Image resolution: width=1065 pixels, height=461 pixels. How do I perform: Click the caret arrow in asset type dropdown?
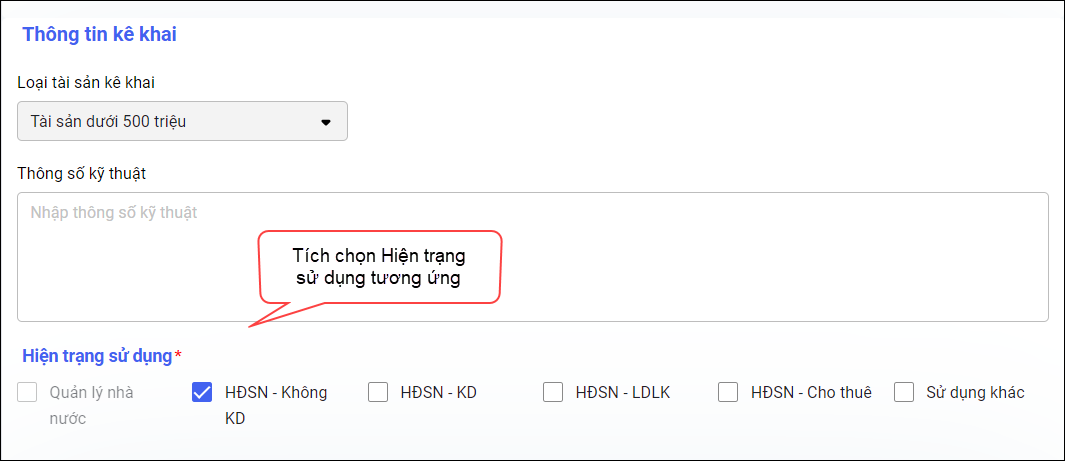(325, 122)
